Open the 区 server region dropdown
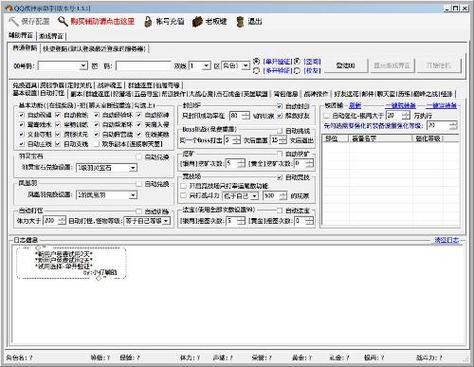474x367 pixels. pyautogui.click(x=235, y=66)
